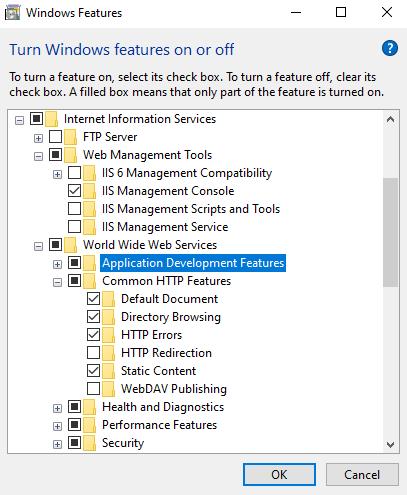
Task: Click the folder icon beside World Wide Web Services
Action: [70, 245]
